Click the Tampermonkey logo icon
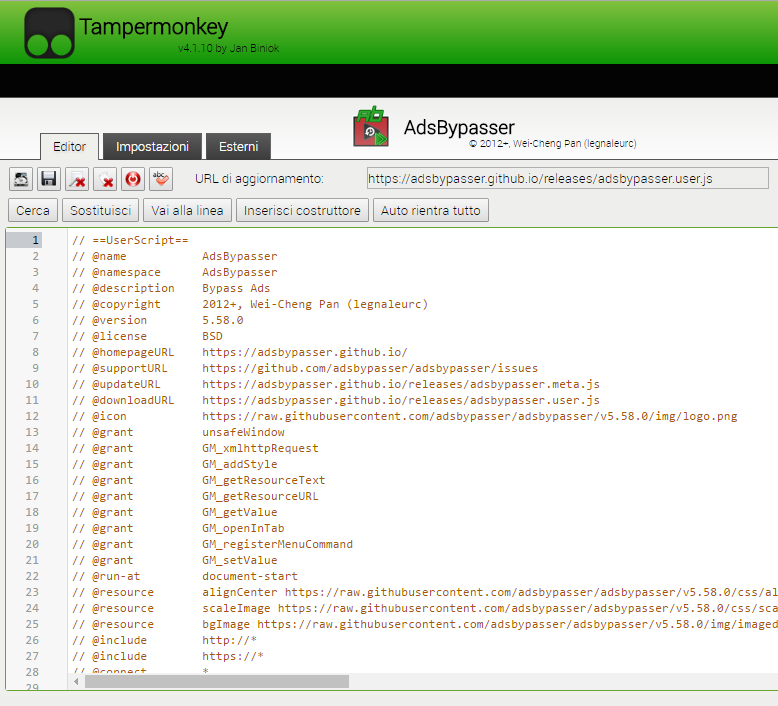778x706 pixels. click(x=49, y=33)
